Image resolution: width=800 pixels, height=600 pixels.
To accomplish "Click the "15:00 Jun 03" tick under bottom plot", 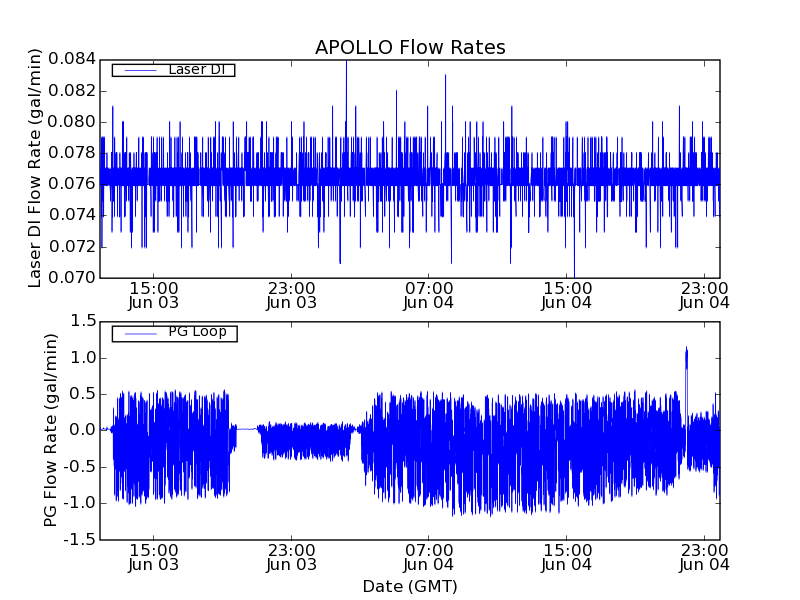I will coord(153,557).
